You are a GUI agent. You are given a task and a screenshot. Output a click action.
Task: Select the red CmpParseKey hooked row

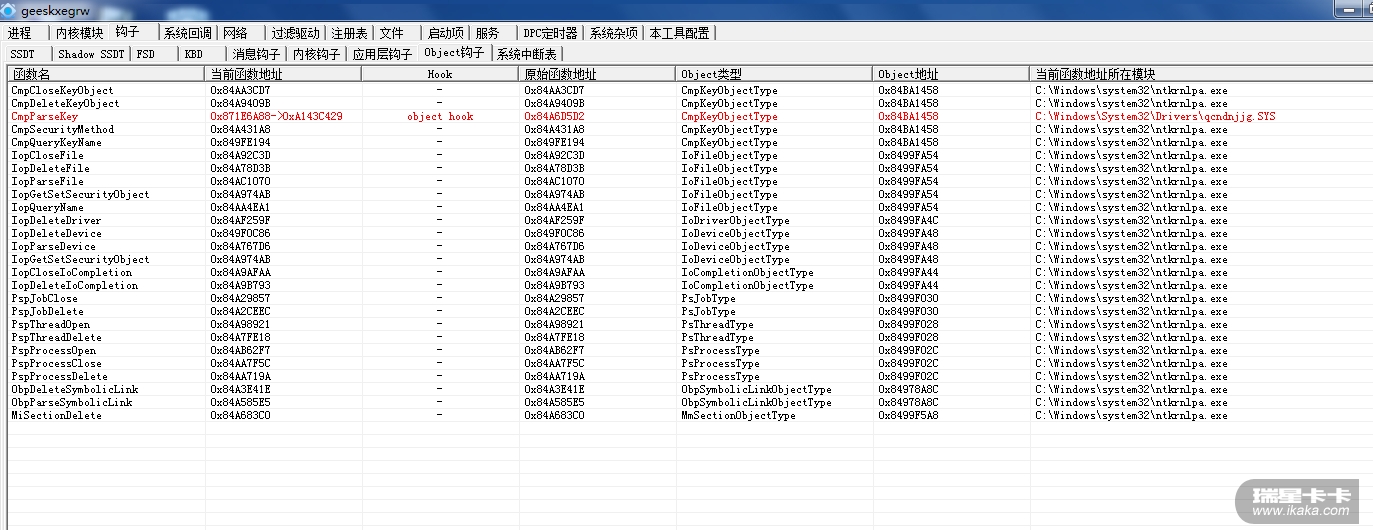tap(45, 116)
